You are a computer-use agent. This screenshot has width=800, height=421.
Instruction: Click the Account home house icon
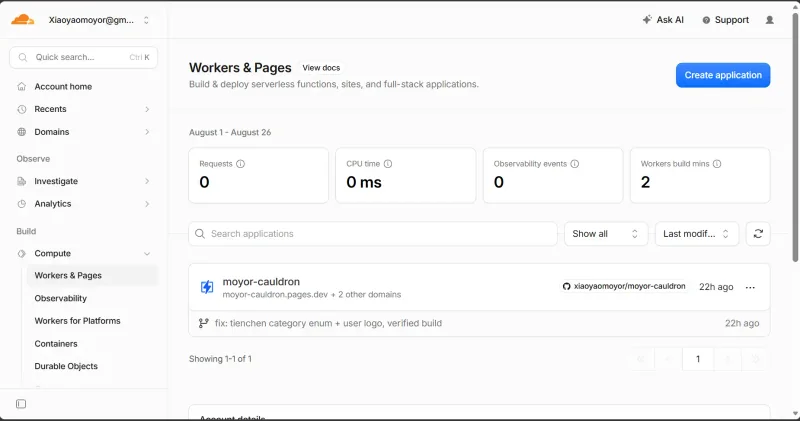point(21,86)
